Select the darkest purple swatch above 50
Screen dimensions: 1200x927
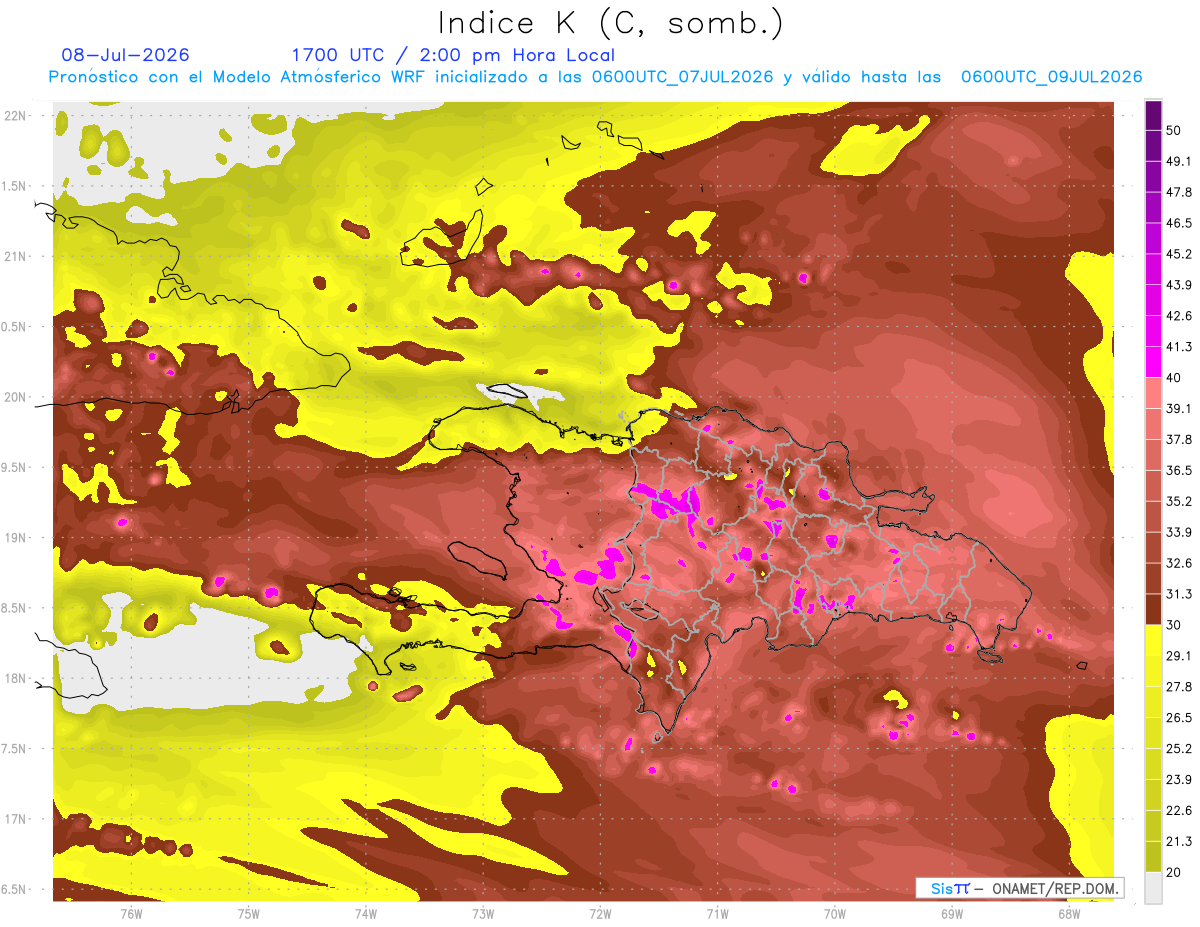(1154, 115)
